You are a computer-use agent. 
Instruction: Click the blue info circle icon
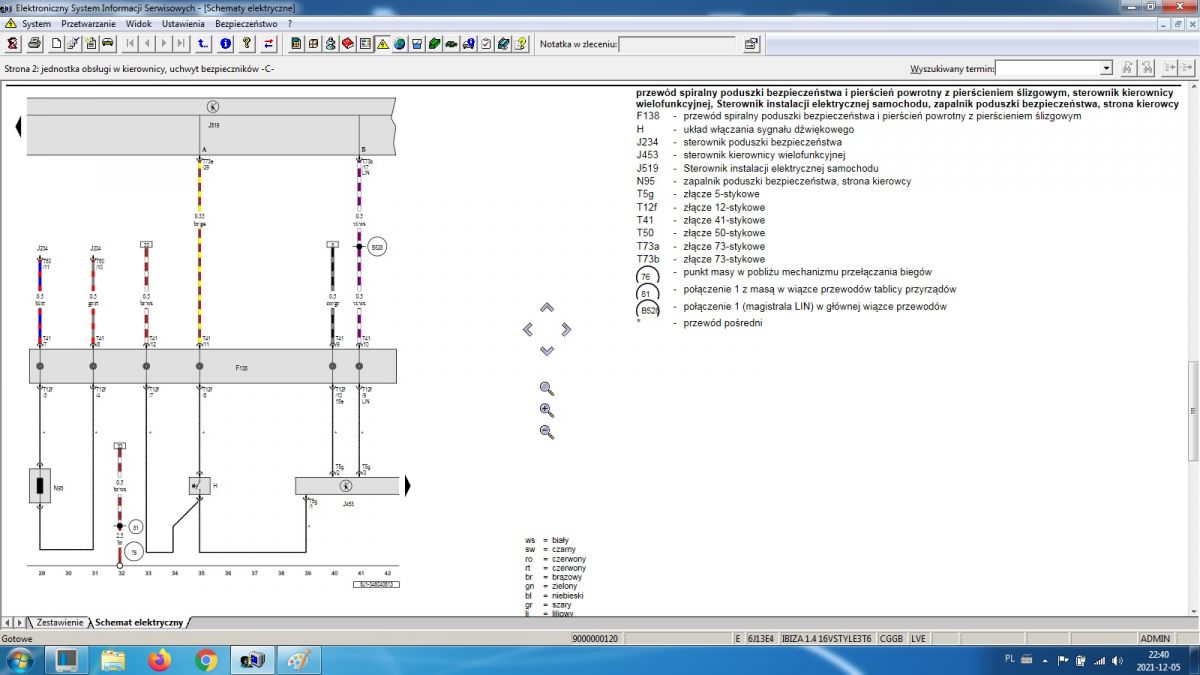coord(225,44)
